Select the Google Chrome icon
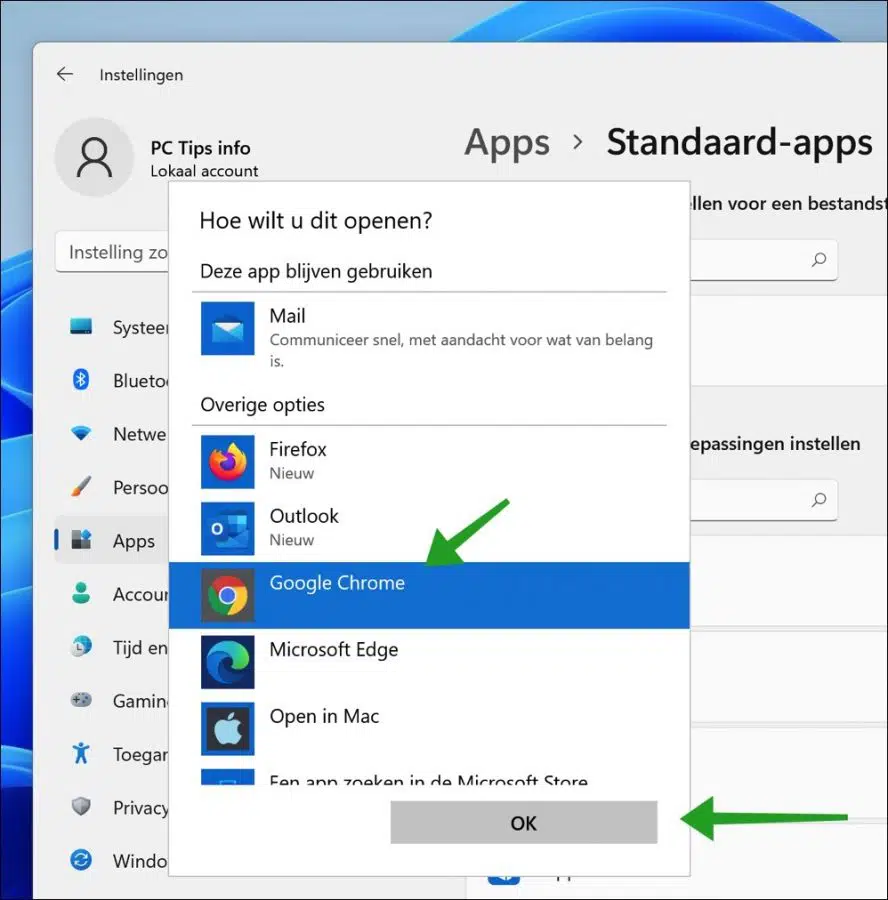Viewport: 888px width, 900px height. tap(227, 595)
